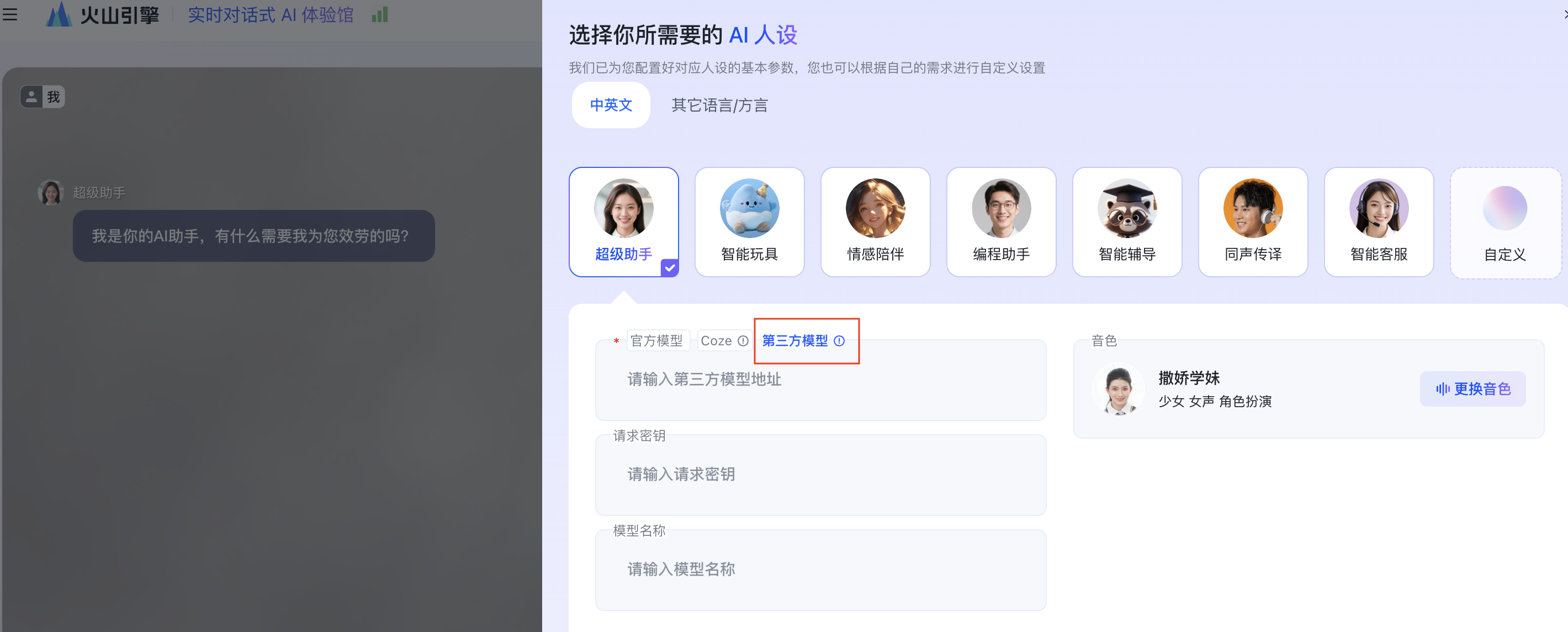Click the info icon beside 第三方模型
The height and width of the screenshot is (632, 1568).
click(x=839, y=341)
